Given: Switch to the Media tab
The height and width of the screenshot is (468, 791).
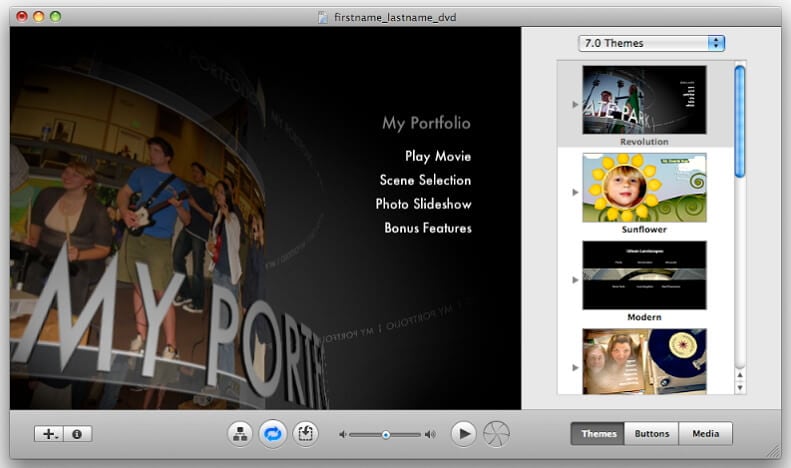Looking at the screenshot, I should pos(706,434).
